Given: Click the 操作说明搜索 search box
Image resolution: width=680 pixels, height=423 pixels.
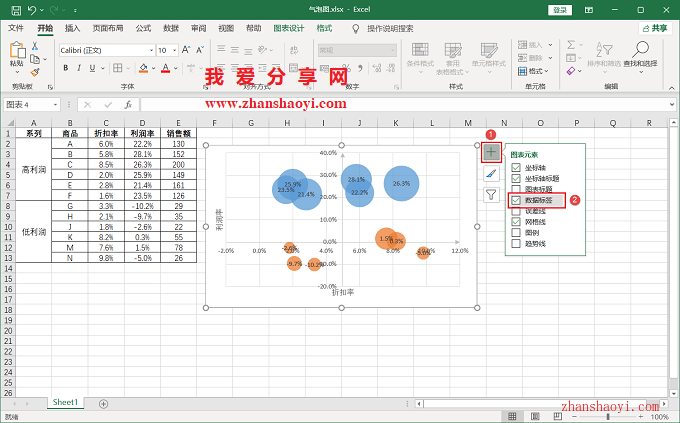Looking at the screenshot, I should click(390, 29).
